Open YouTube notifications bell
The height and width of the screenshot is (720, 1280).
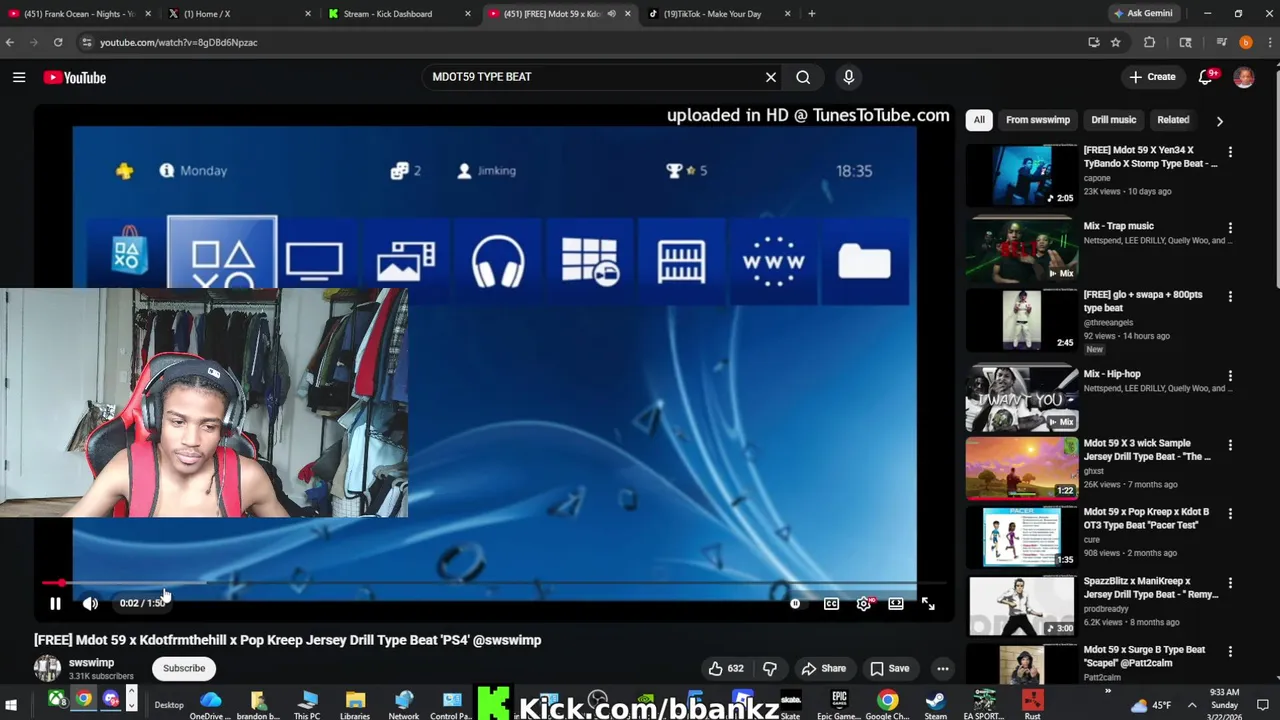tap(1206, 77)
